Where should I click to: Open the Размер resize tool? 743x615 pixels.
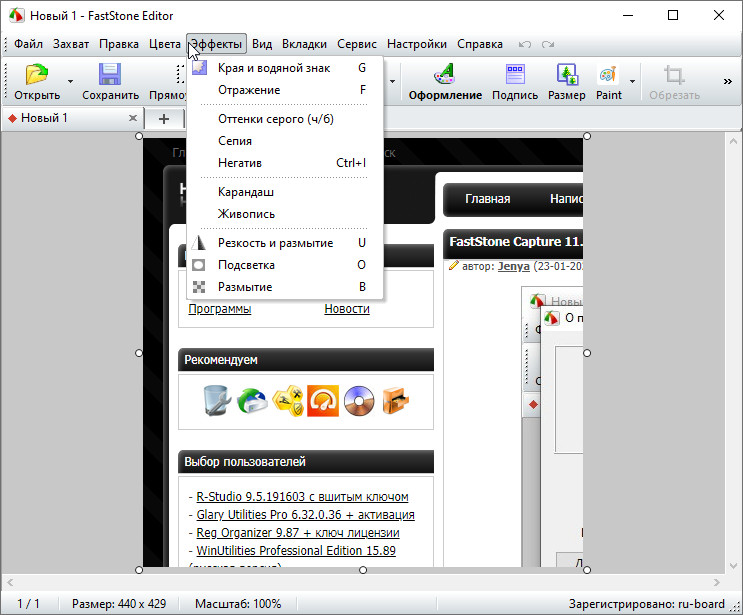(567, 75)
